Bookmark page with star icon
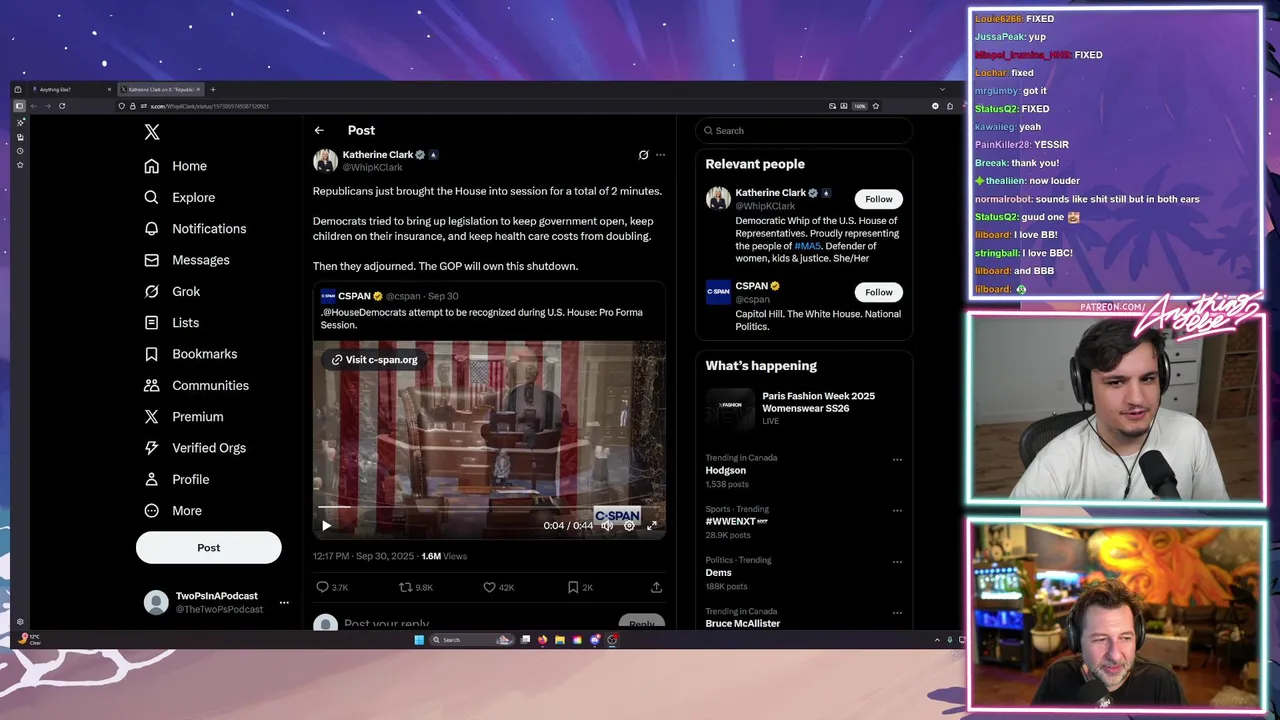Screen dimensions: 1280x720 (x=876, y=106)
